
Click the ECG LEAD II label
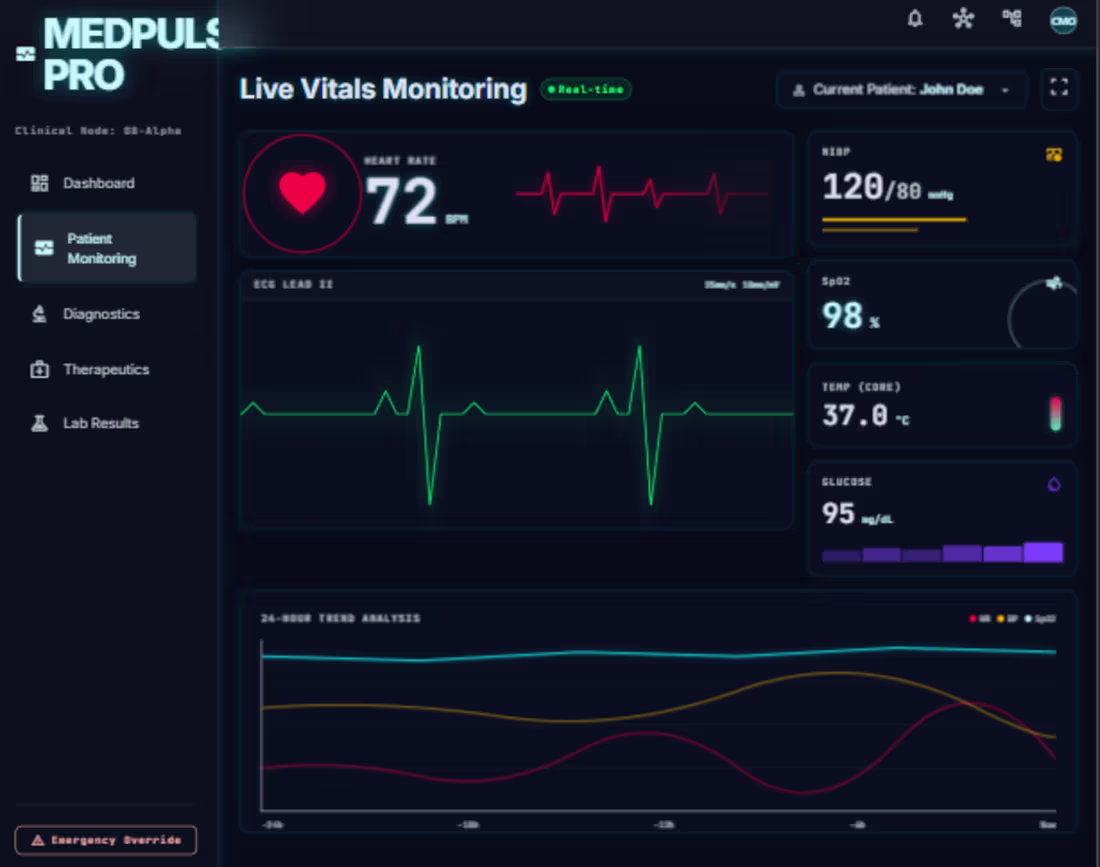coord(293,284)
